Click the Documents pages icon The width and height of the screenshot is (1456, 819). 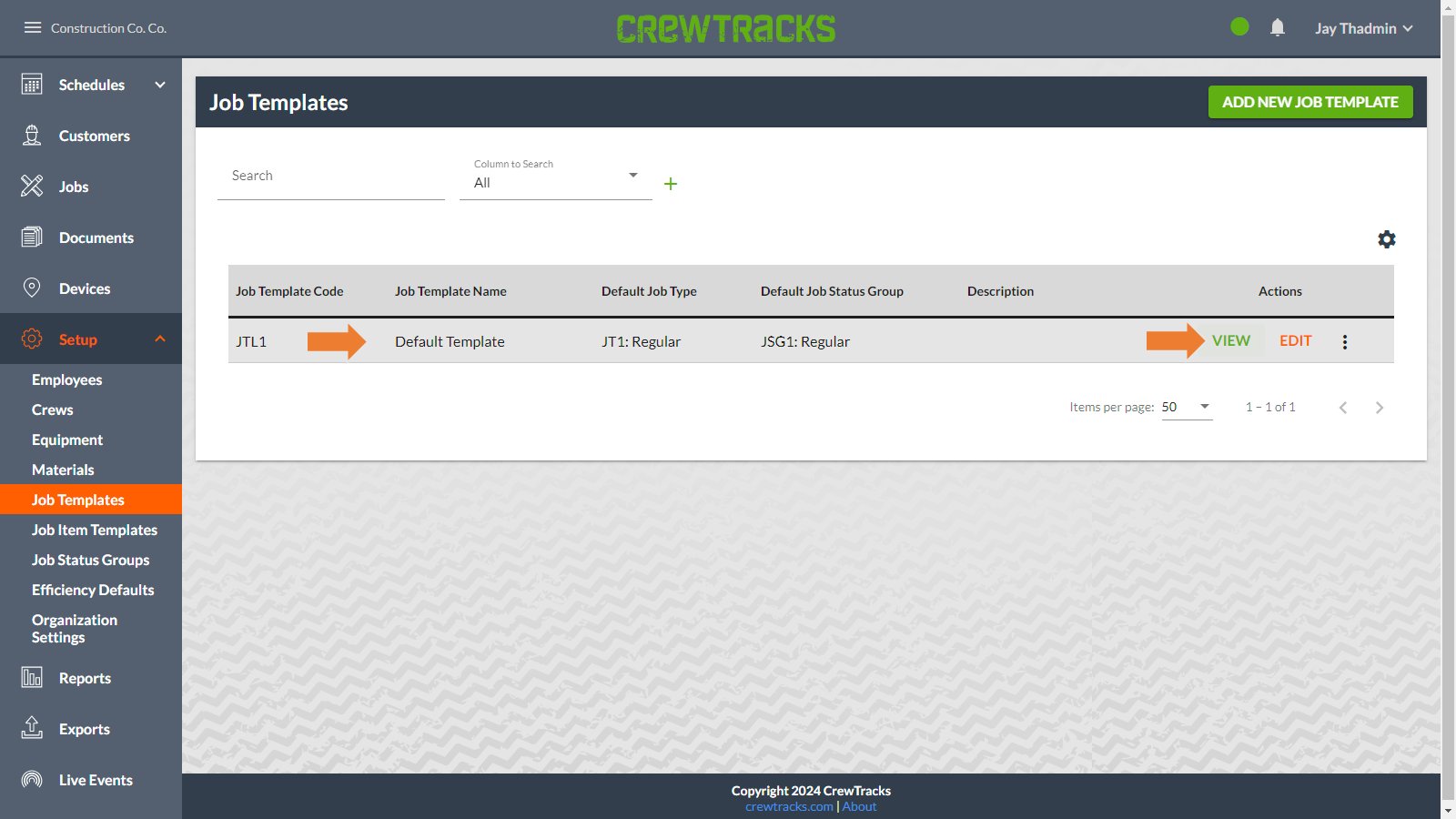[x=32, y=238]
